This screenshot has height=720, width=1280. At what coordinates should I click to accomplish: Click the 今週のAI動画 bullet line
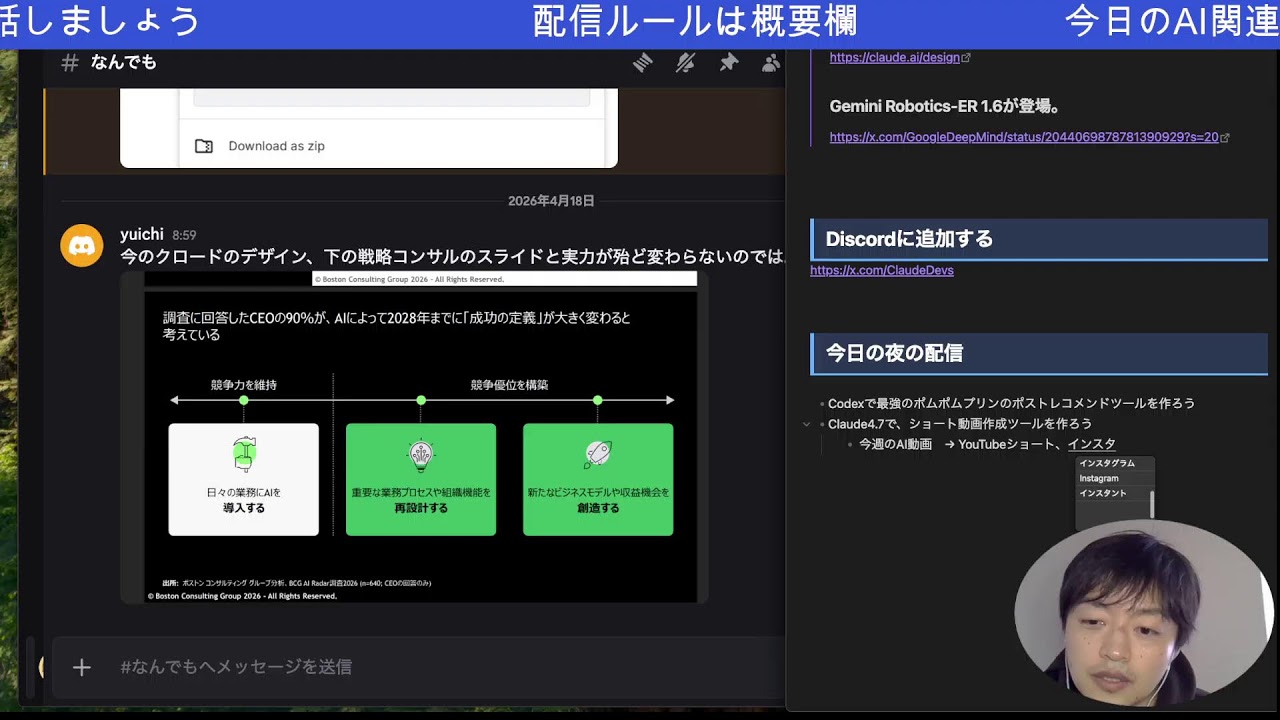pos(987,444)
